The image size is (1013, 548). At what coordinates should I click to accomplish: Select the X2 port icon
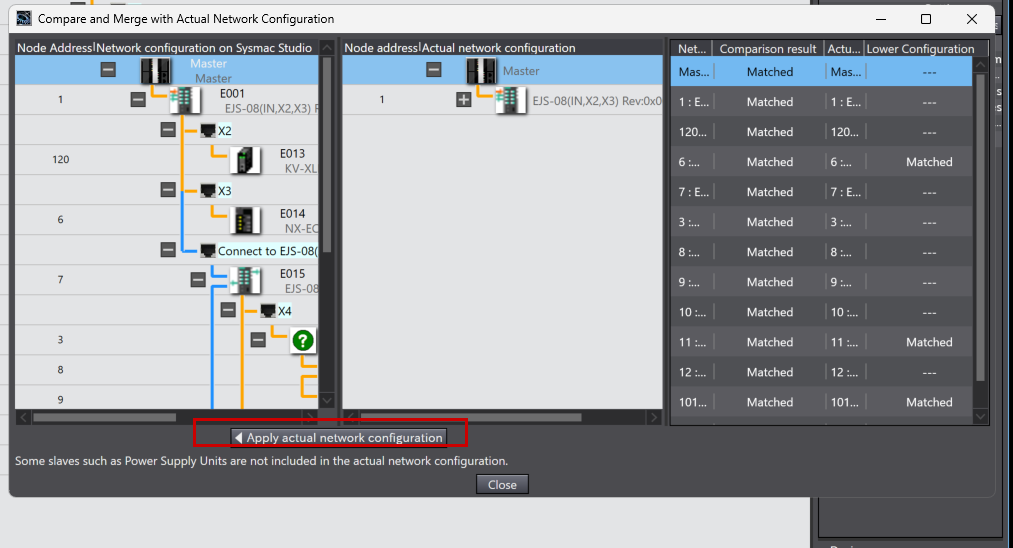[x=208, y=130]
